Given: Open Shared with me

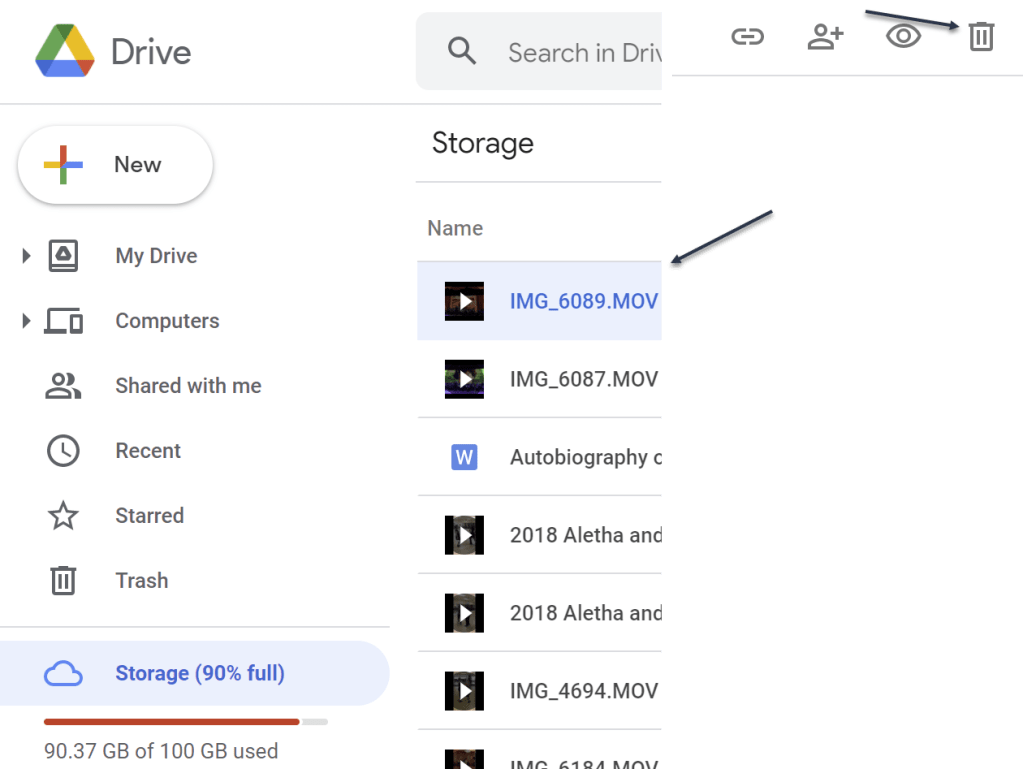Looking at the screenshot, I should click(x=188, y=386).
